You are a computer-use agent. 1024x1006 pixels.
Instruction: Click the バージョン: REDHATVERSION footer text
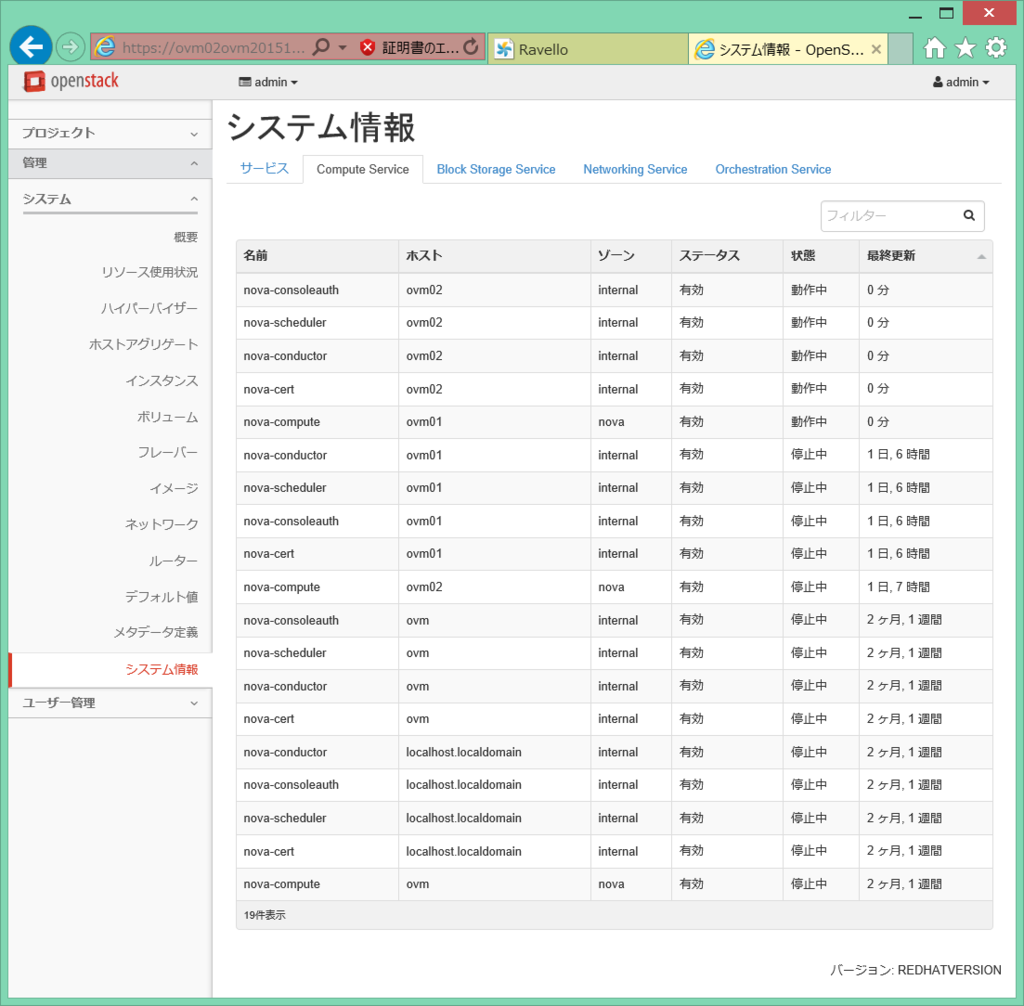point(915,970)
